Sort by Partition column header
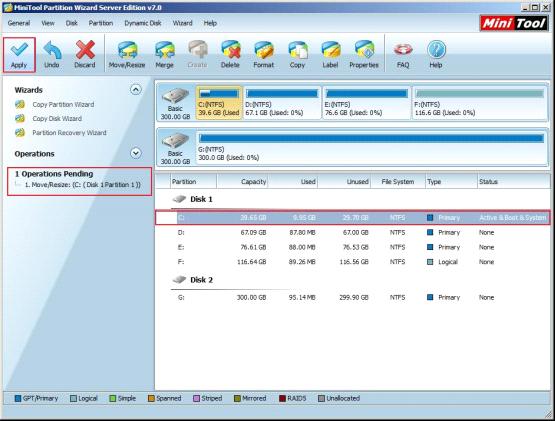Screen dimensions: 555x421 tap(193, 182)
